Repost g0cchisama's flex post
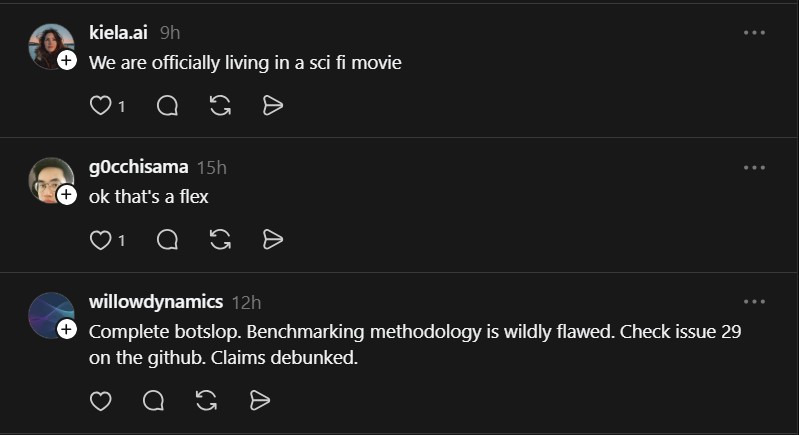This screenshot has height=435, width=799. pos(221,240)
